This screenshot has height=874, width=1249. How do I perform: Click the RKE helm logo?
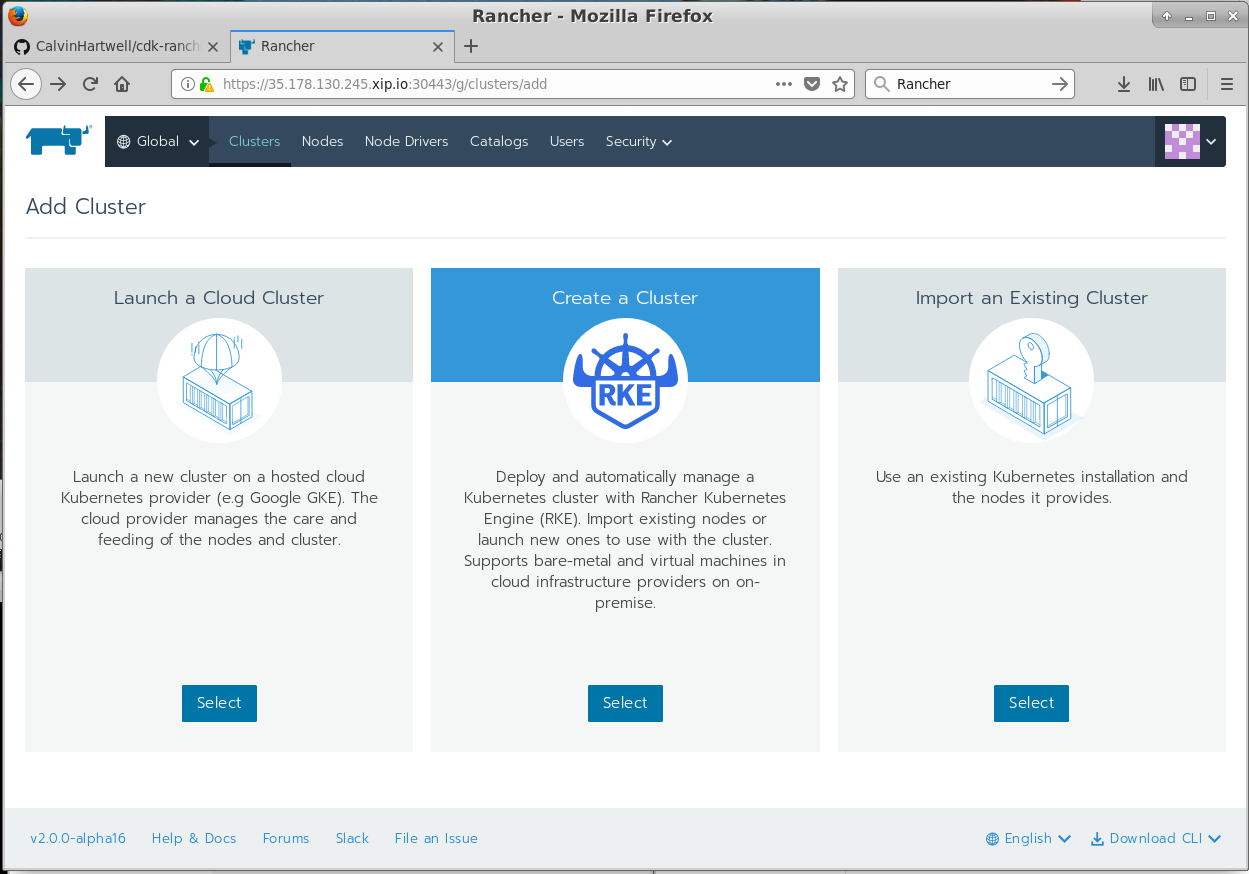(x=625, y=380)
